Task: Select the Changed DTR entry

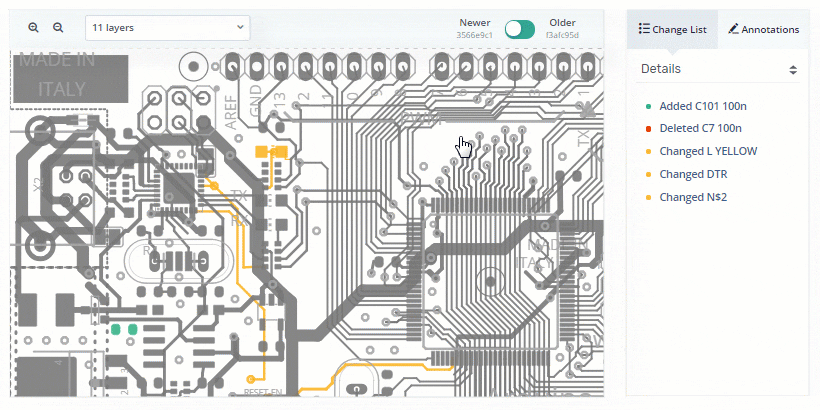Action: pyautogui.click(x=693, y=174)
